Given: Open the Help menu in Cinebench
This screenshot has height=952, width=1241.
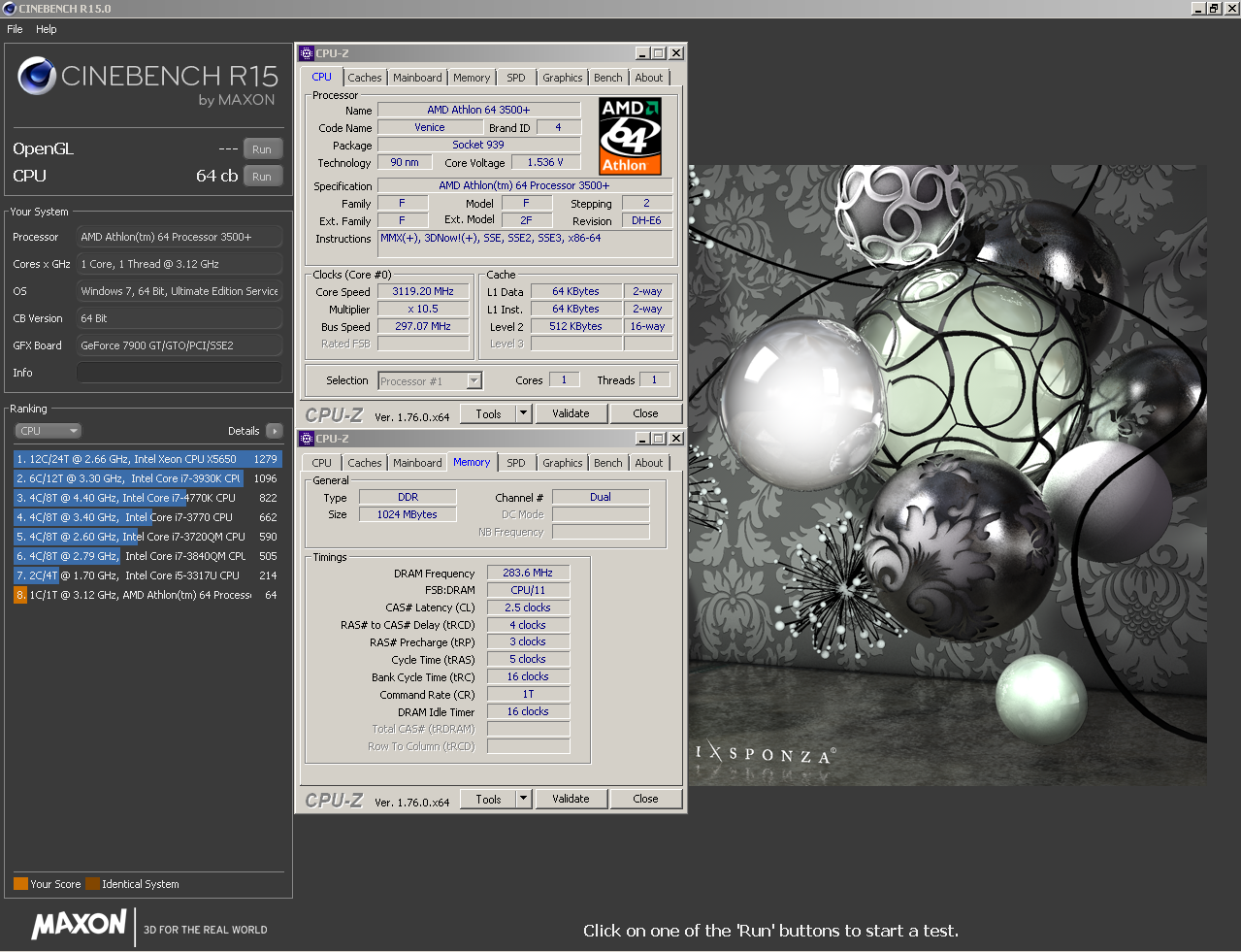Looking at the screenshot, I should [x=47, y=29].
